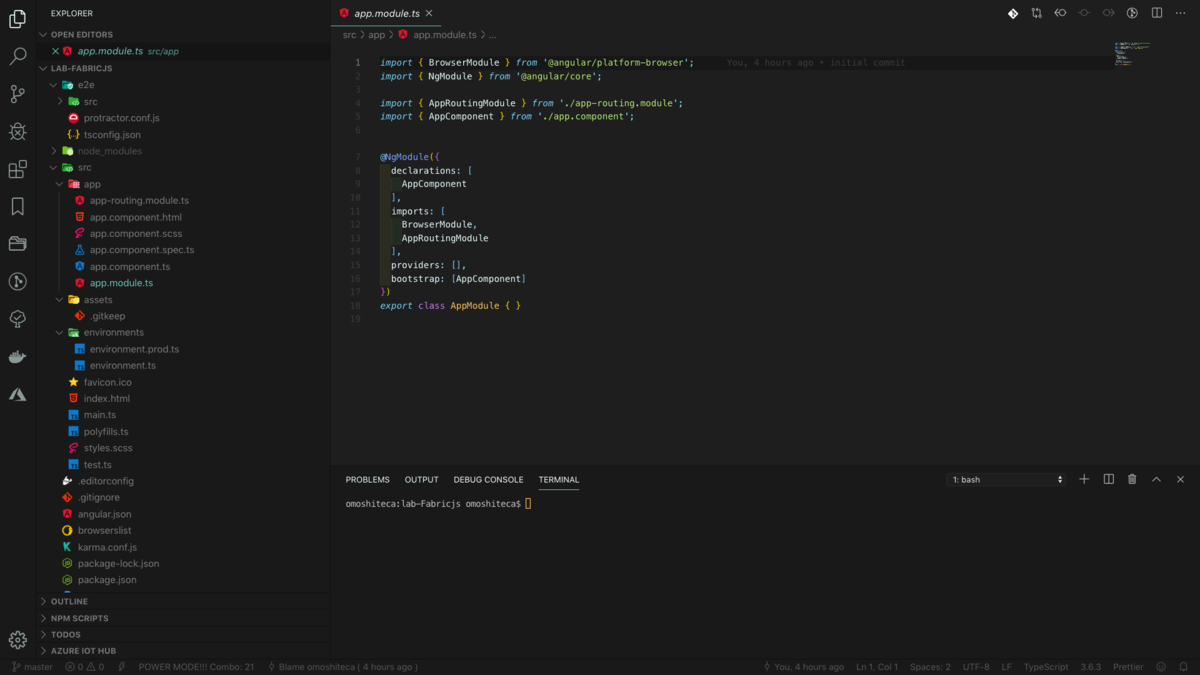Open the Run and Debug view

(x=17, y=132)
